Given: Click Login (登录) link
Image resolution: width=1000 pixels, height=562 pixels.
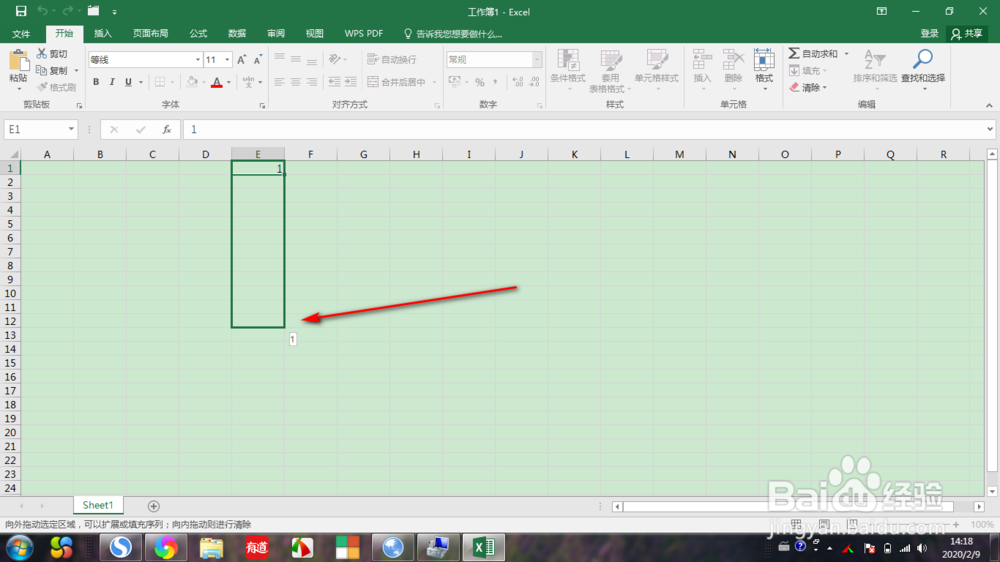Looking at the screenshot, I should (929, 34).
